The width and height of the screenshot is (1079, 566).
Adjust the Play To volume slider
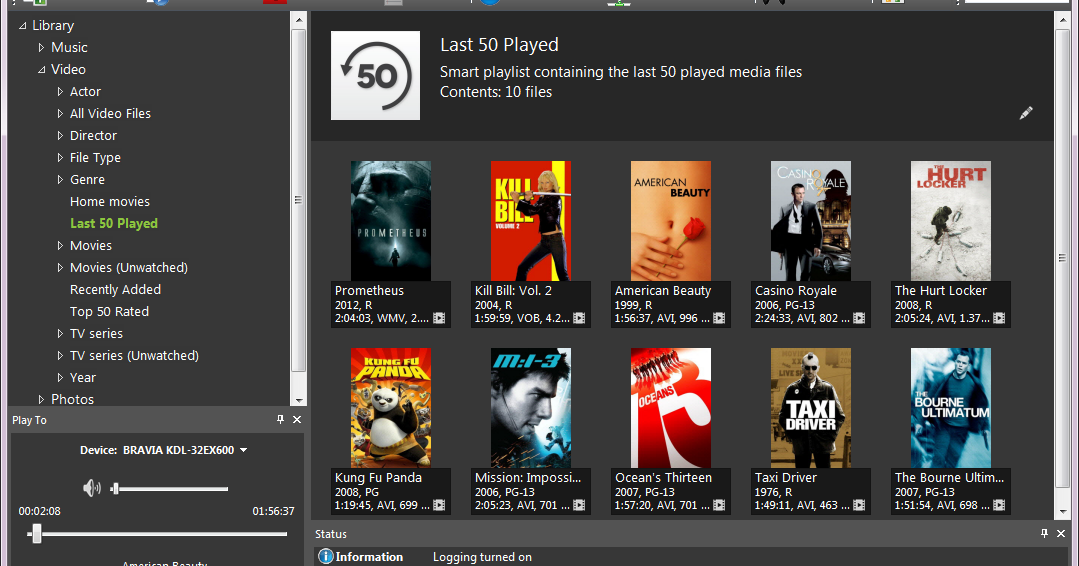pos(116,489)
